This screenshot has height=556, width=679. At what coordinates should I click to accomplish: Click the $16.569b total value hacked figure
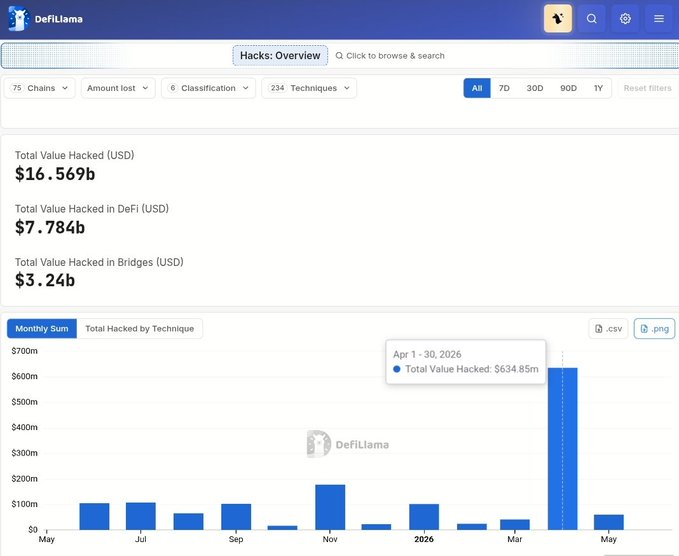click(x=55, y=174)
